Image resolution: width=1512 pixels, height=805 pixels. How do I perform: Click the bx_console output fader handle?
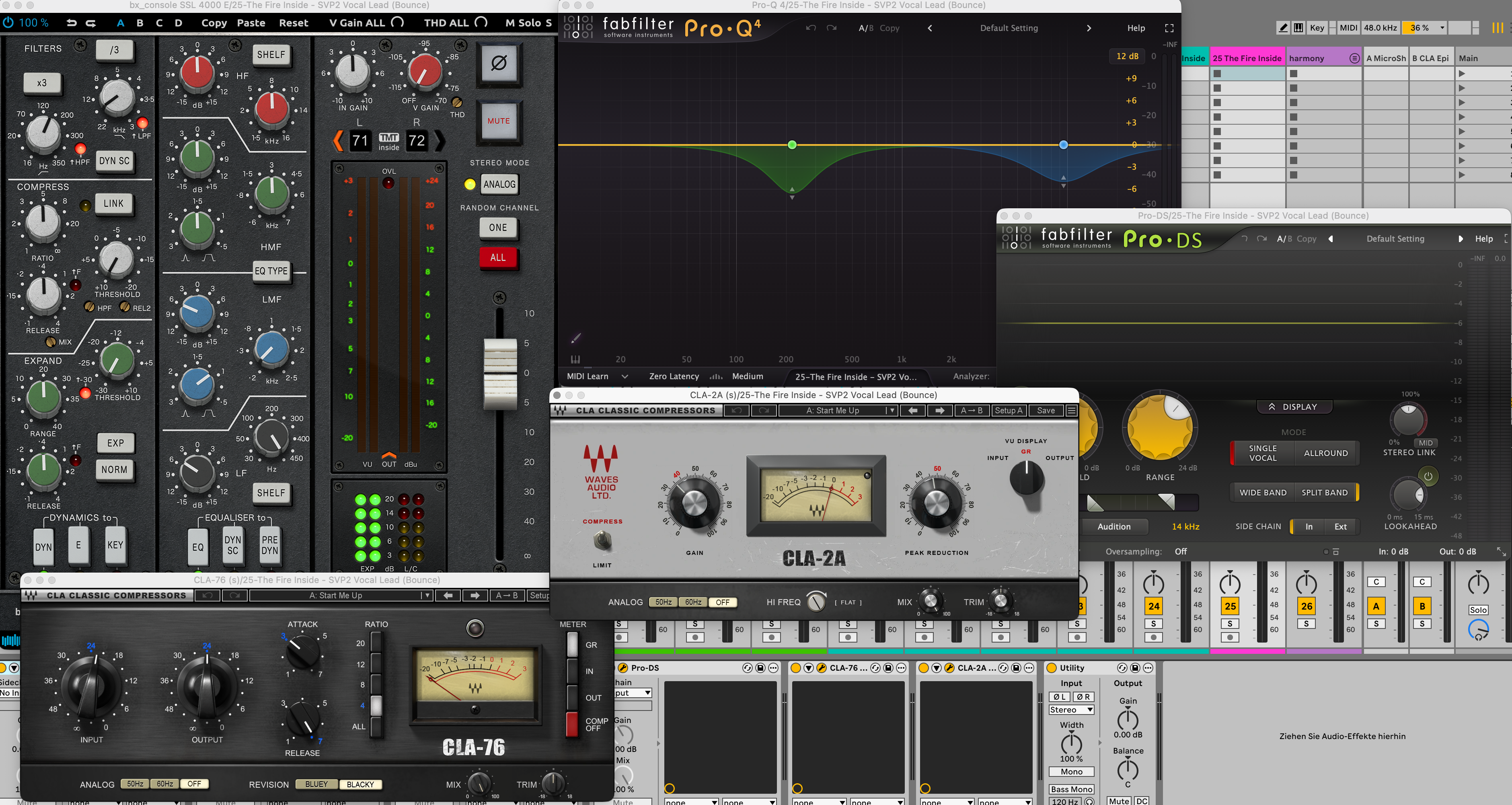[500, 373]
